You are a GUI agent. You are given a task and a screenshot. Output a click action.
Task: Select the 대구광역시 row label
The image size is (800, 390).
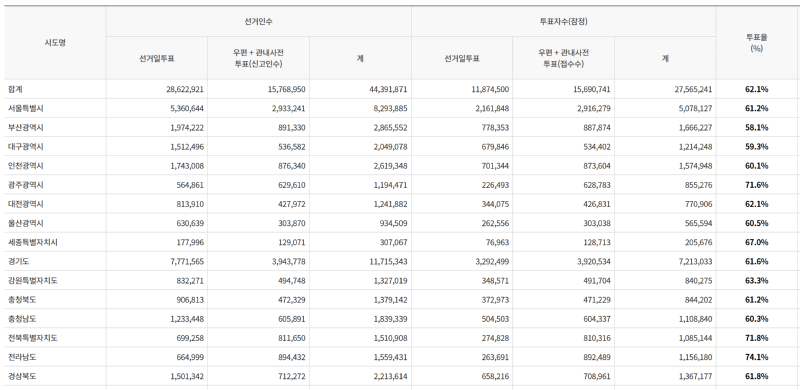26,147
